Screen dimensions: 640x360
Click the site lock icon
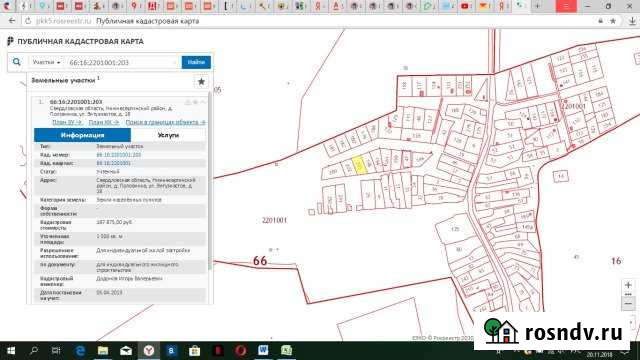[x=600, y=21]
